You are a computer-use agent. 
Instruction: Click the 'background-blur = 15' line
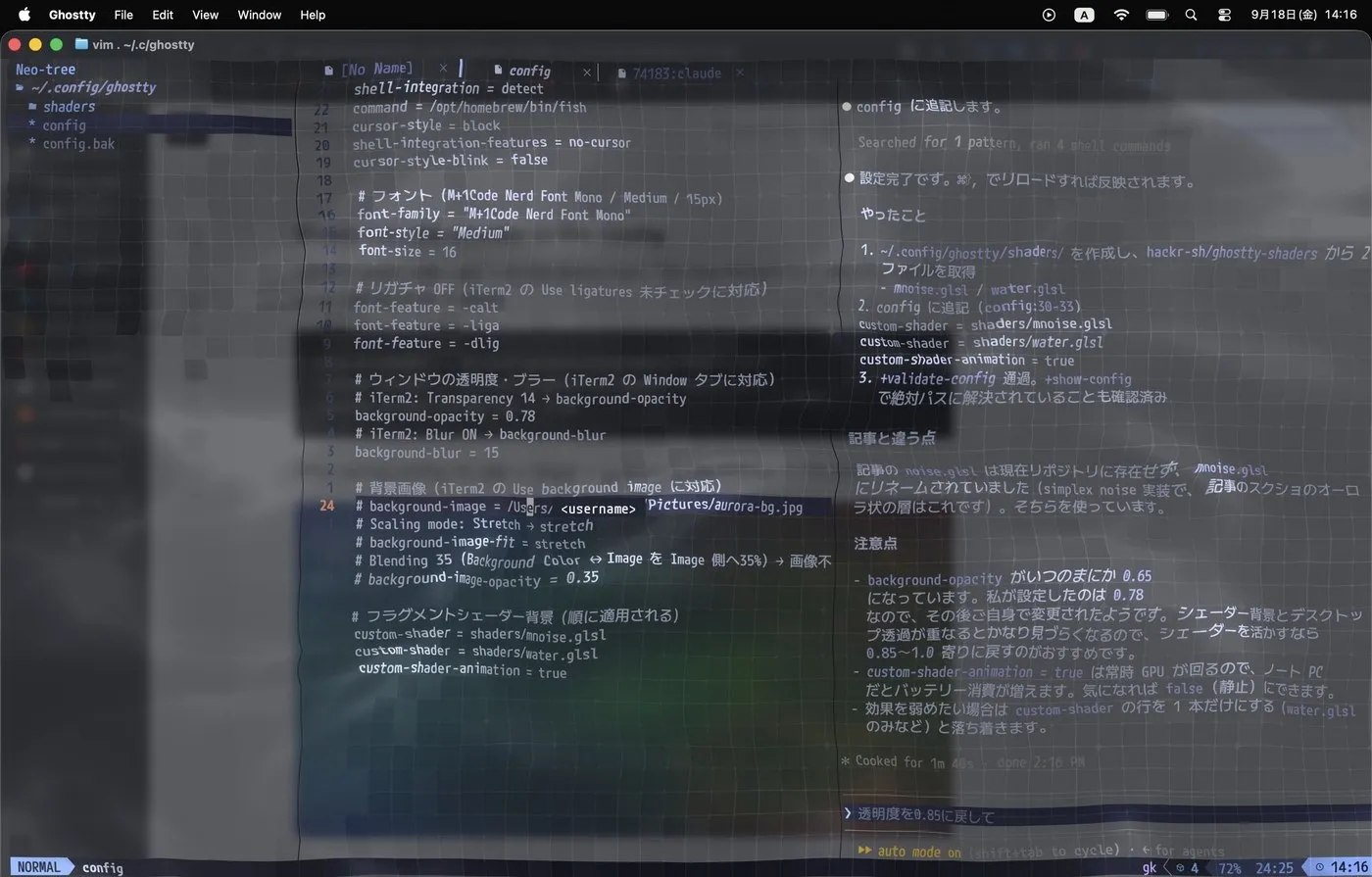[426, 453]
